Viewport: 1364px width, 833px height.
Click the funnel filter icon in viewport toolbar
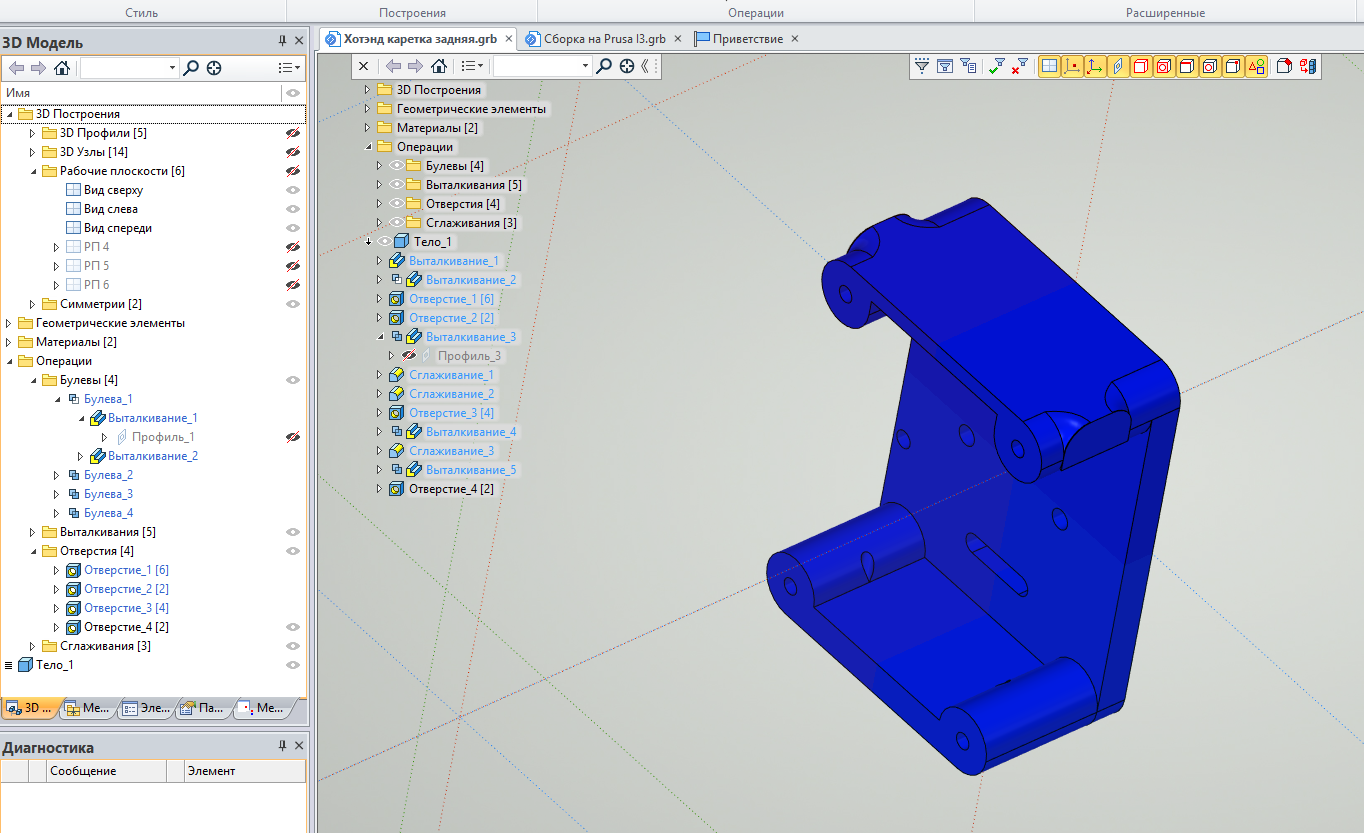(x=922, y=66)
